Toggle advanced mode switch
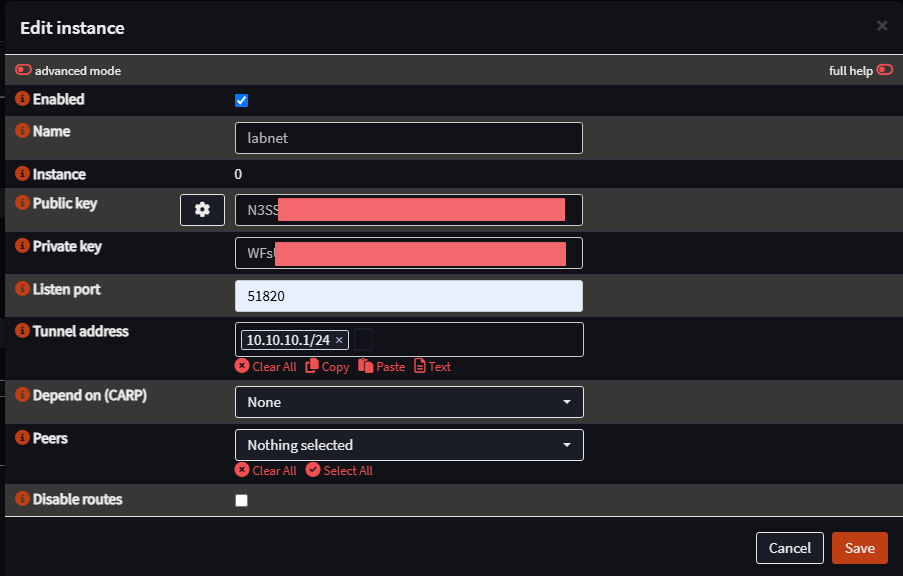The height and width of the screenshot is (576, 903). [24, 71]
